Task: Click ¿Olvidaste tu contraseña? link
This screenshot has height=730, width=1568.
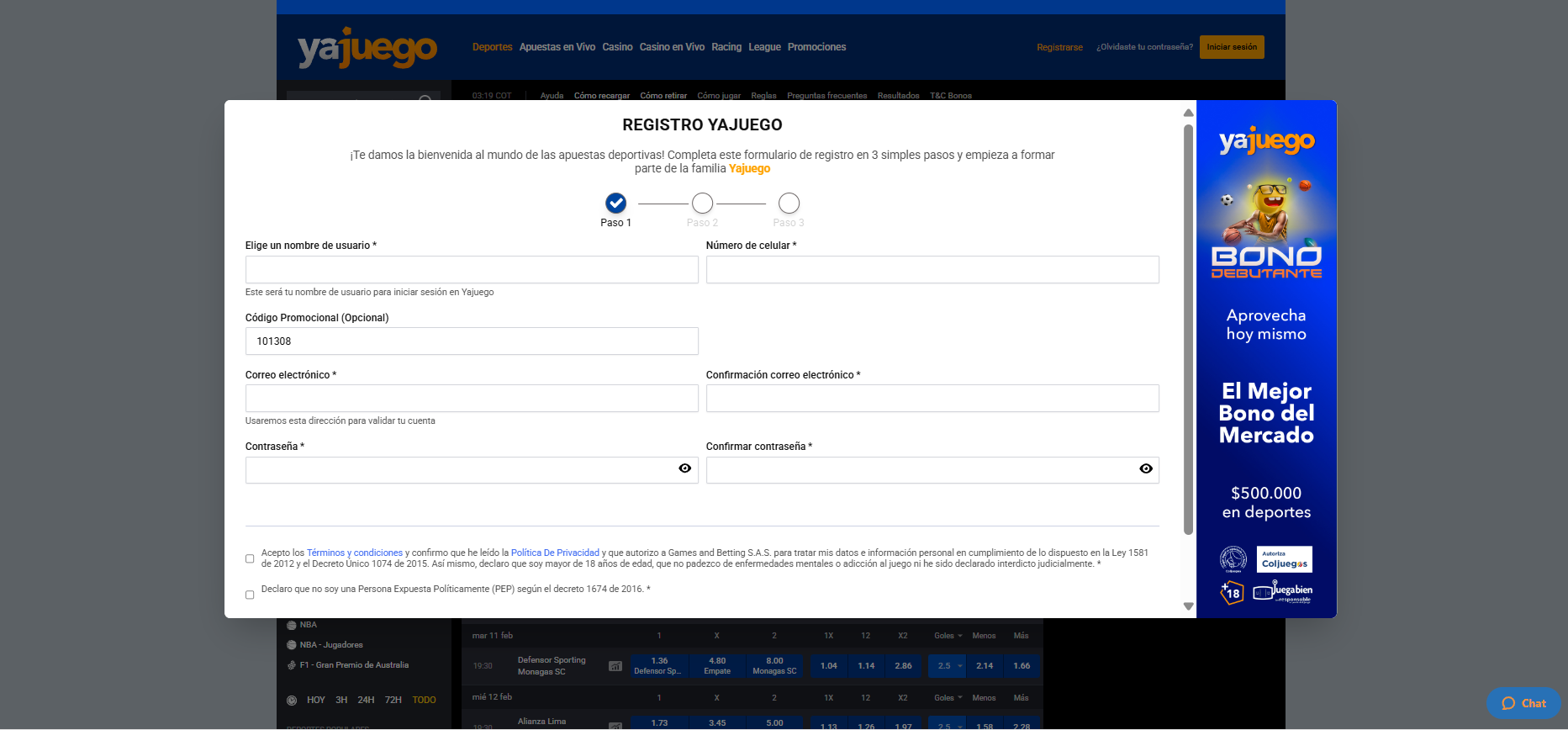Action: [1144, 47]
